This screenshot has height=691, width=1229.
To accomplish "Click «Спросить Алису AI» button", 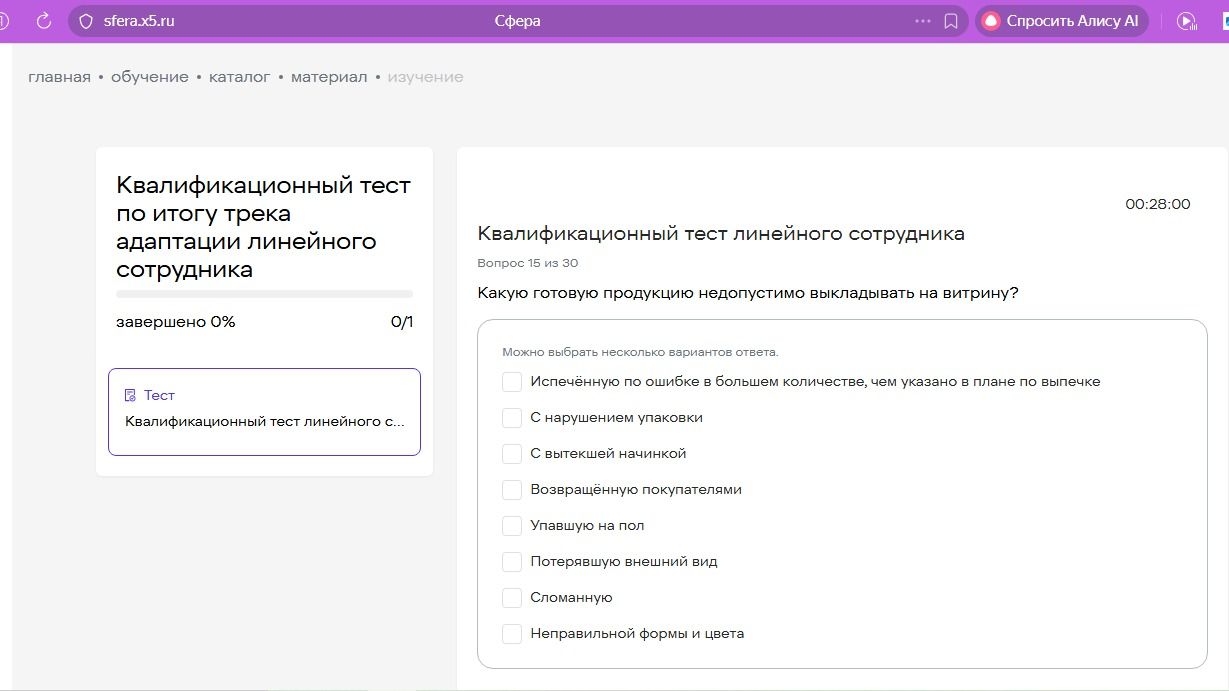I will tap(1062, 21).
